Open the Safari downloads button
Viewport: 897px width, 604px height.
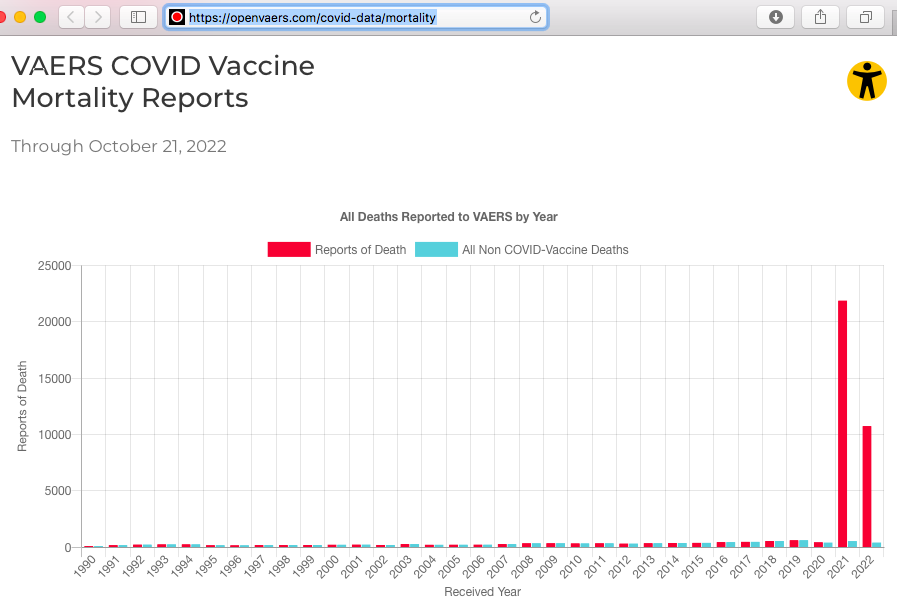(776, 17)
